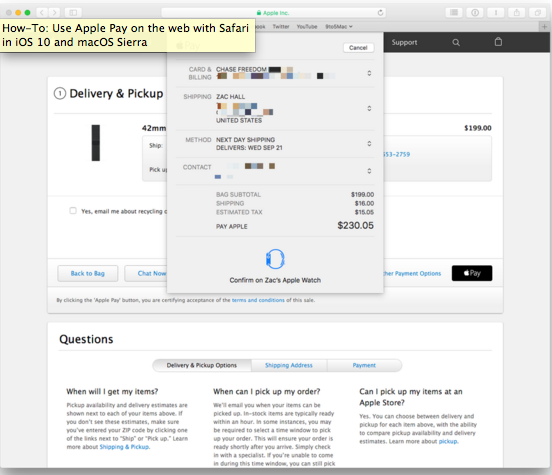Click the Confirm on Zac's Apple Watch text

(275, 280)
